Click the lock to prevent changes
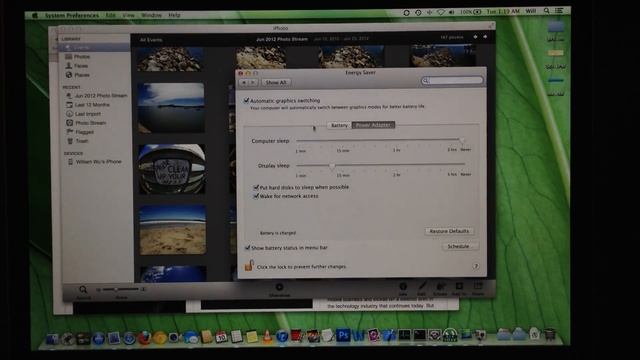 coord(249,266)
